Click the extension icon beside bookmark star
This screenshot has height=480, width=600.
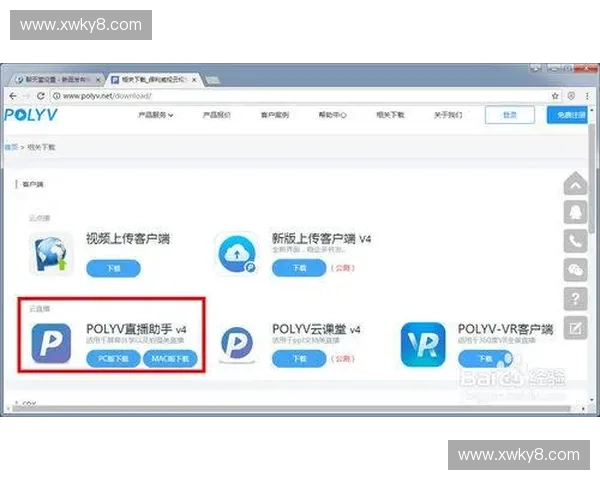[571, 96]
